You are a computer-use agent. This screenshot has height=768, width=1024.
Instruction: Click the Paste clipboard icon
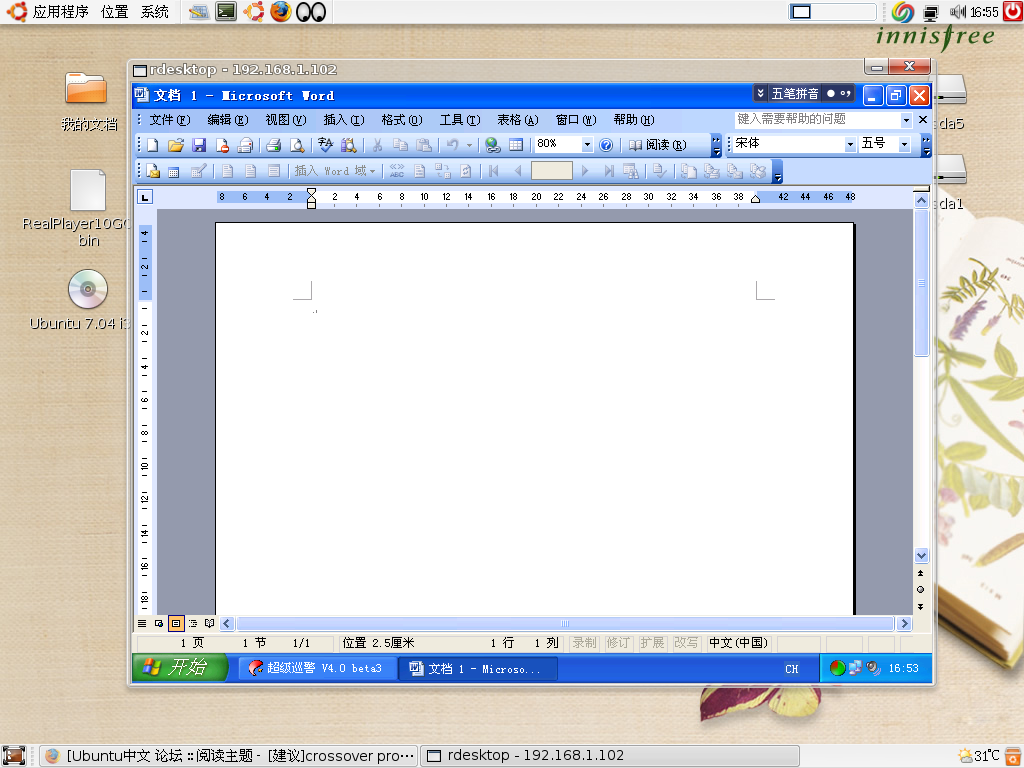(x=424, y=145)
